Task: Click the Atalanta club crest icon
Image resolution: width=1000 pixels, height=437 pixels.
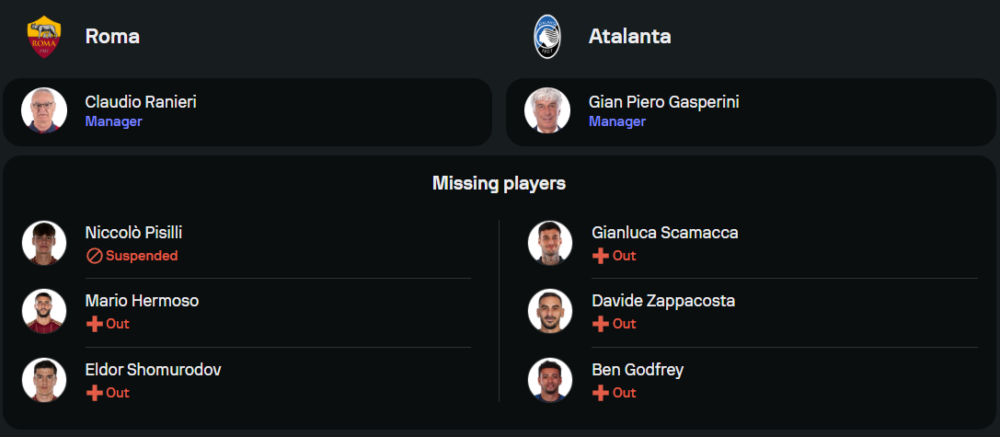Action: [547, 37]
